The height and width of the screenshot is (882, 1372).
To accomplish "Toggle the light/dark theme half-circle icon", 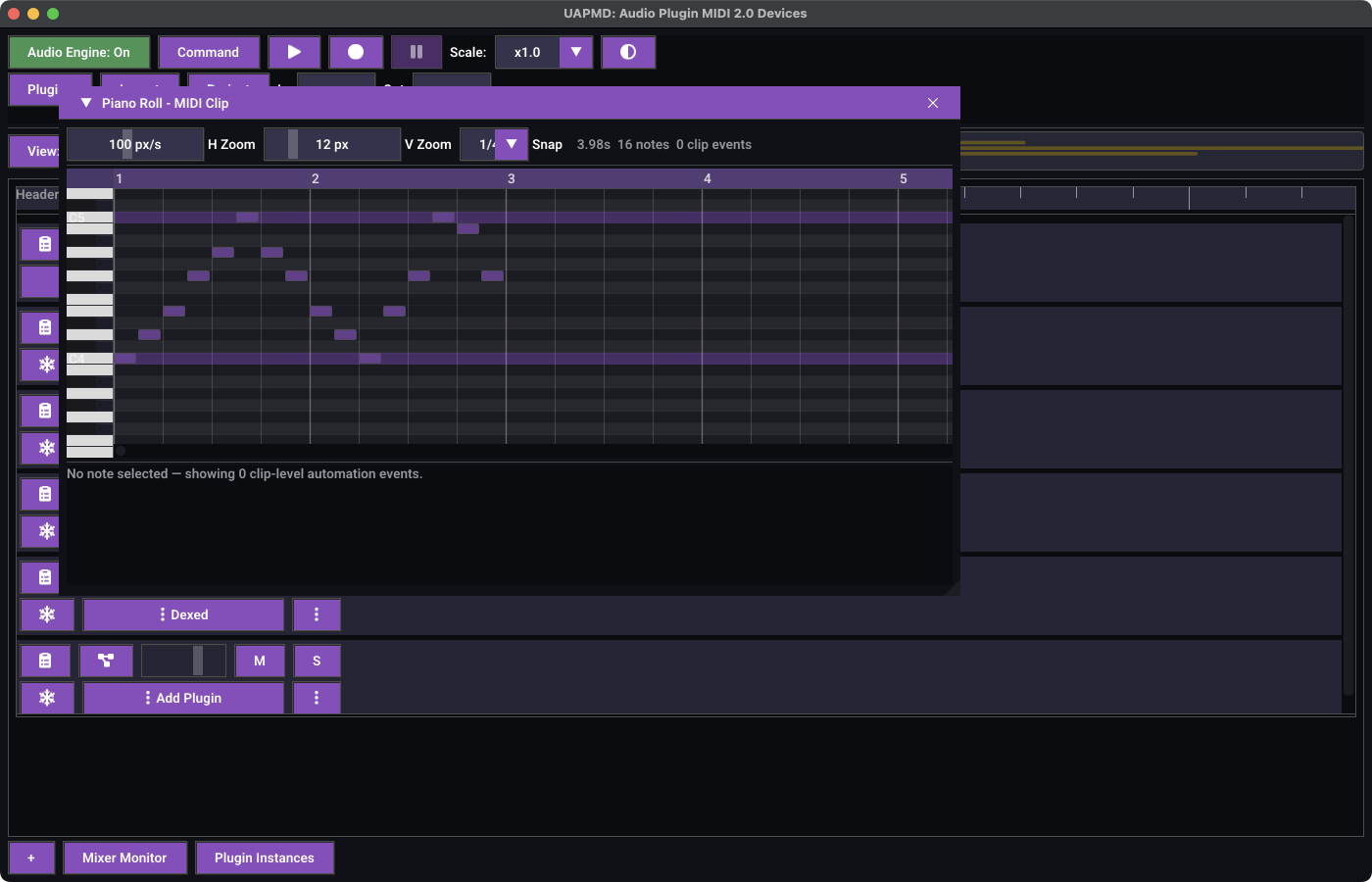I will coord(628,52).
